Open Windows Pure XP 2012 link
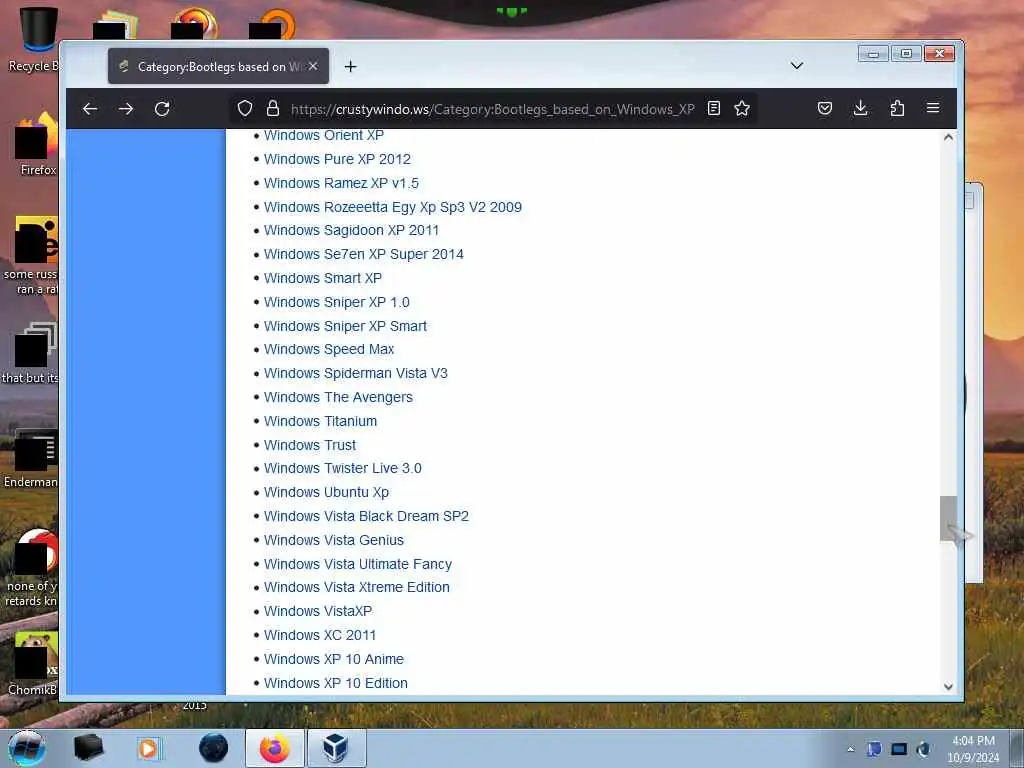The image size is (1024, 768). tap(337, 159)
